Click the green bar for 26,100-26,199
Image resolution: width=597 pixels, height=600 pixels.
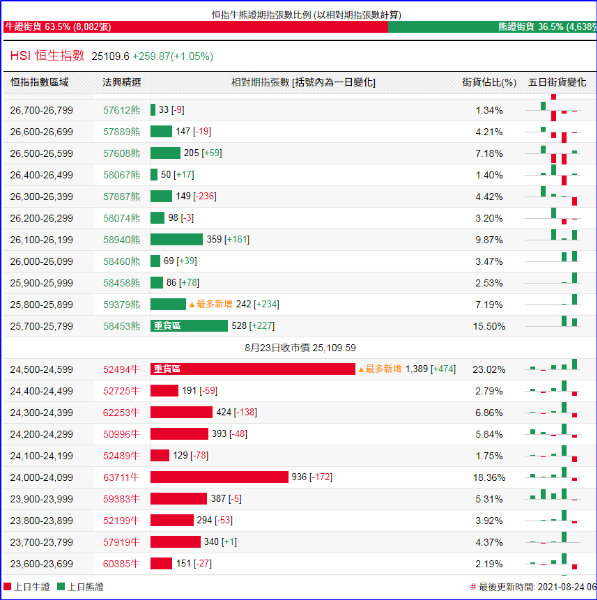pos(176,239)
